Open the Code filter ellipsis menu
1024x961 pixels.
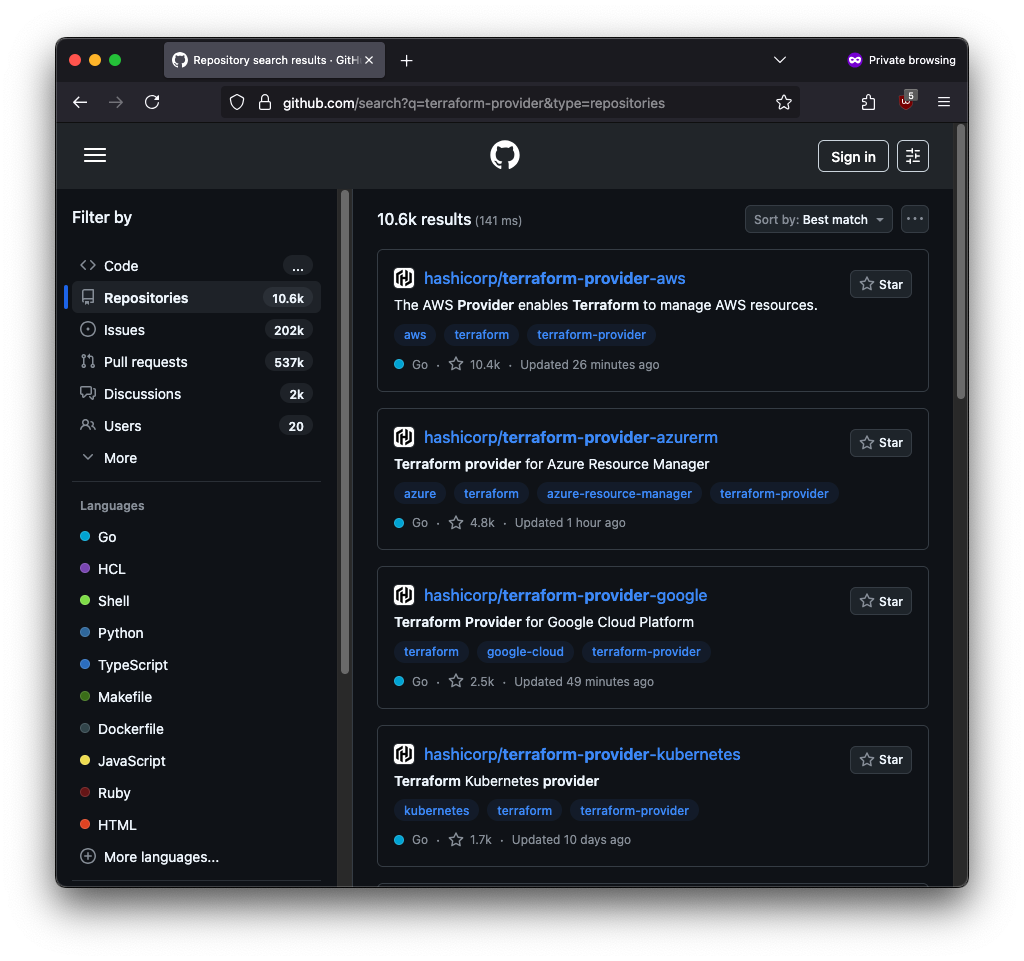pyautogui.click(x=298, y=266)
